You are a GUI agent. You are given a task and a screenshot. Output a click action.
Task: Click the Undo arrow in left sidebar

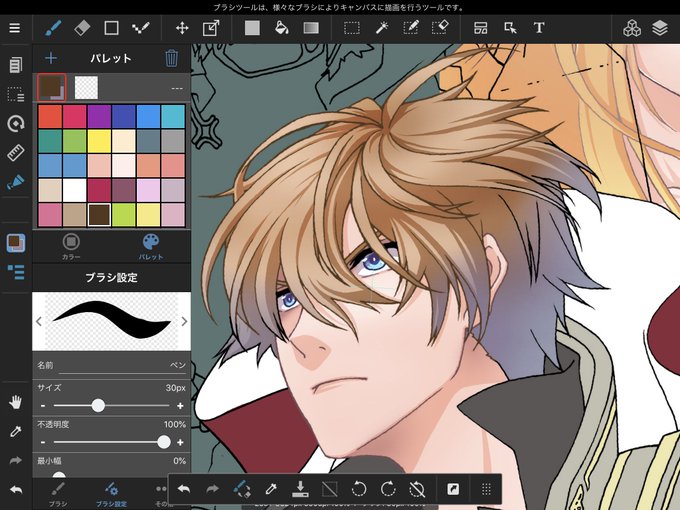pyautogui.click(x=16, y=490)
